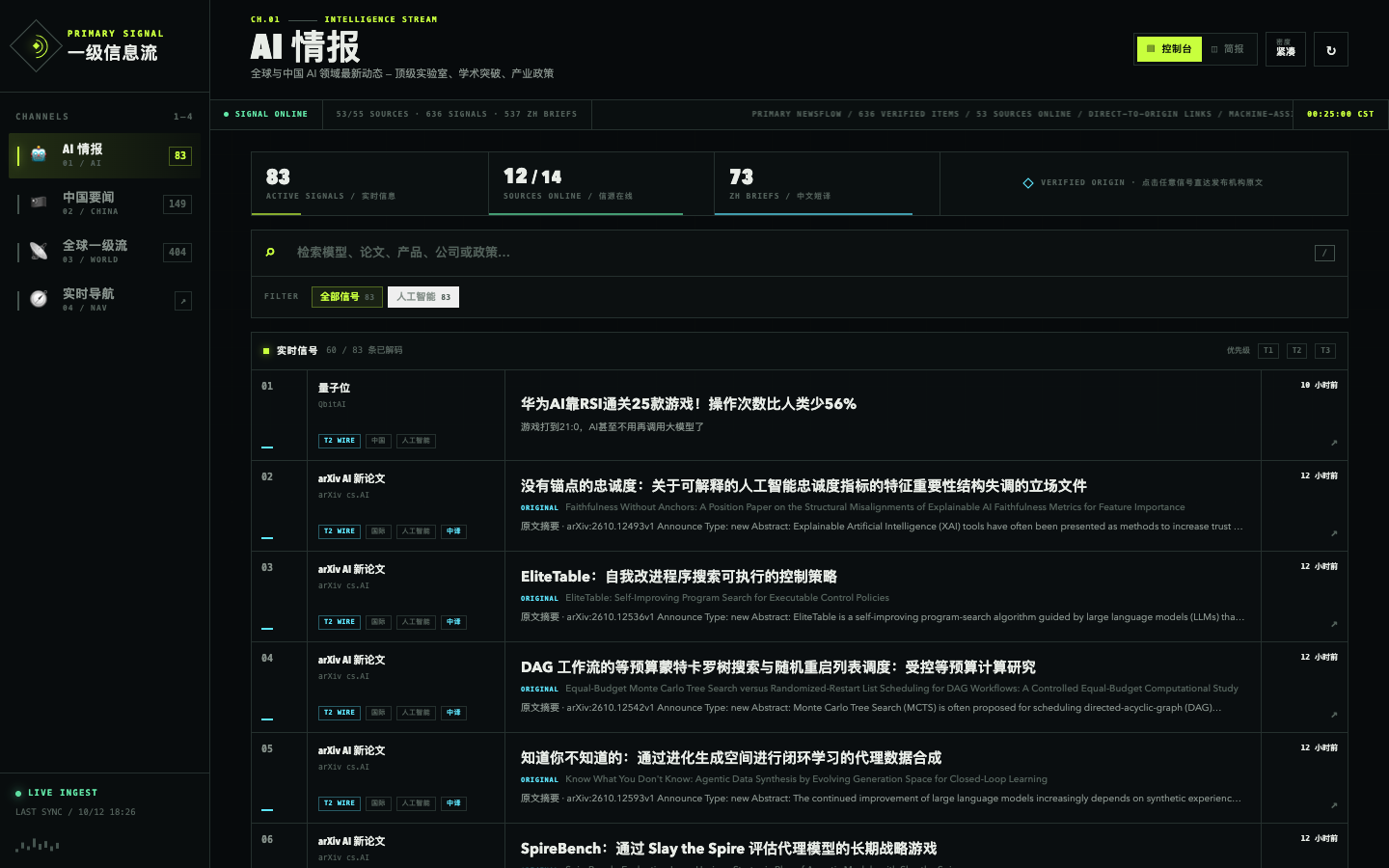Open headline 知道你不知道的 data synthesis

[x=731, y=758]
